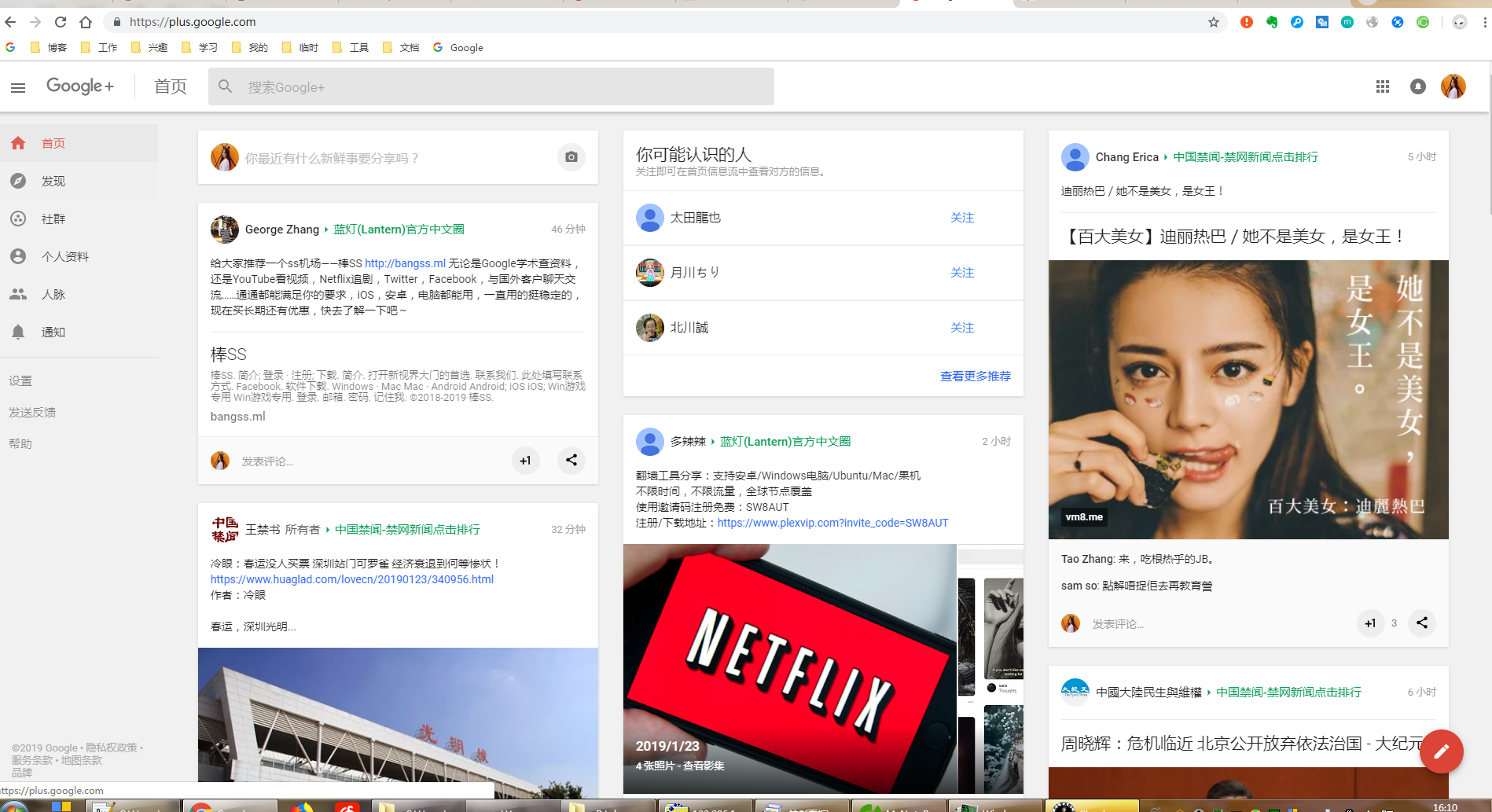Open the notifications bell in header

tap(1418, 86)
